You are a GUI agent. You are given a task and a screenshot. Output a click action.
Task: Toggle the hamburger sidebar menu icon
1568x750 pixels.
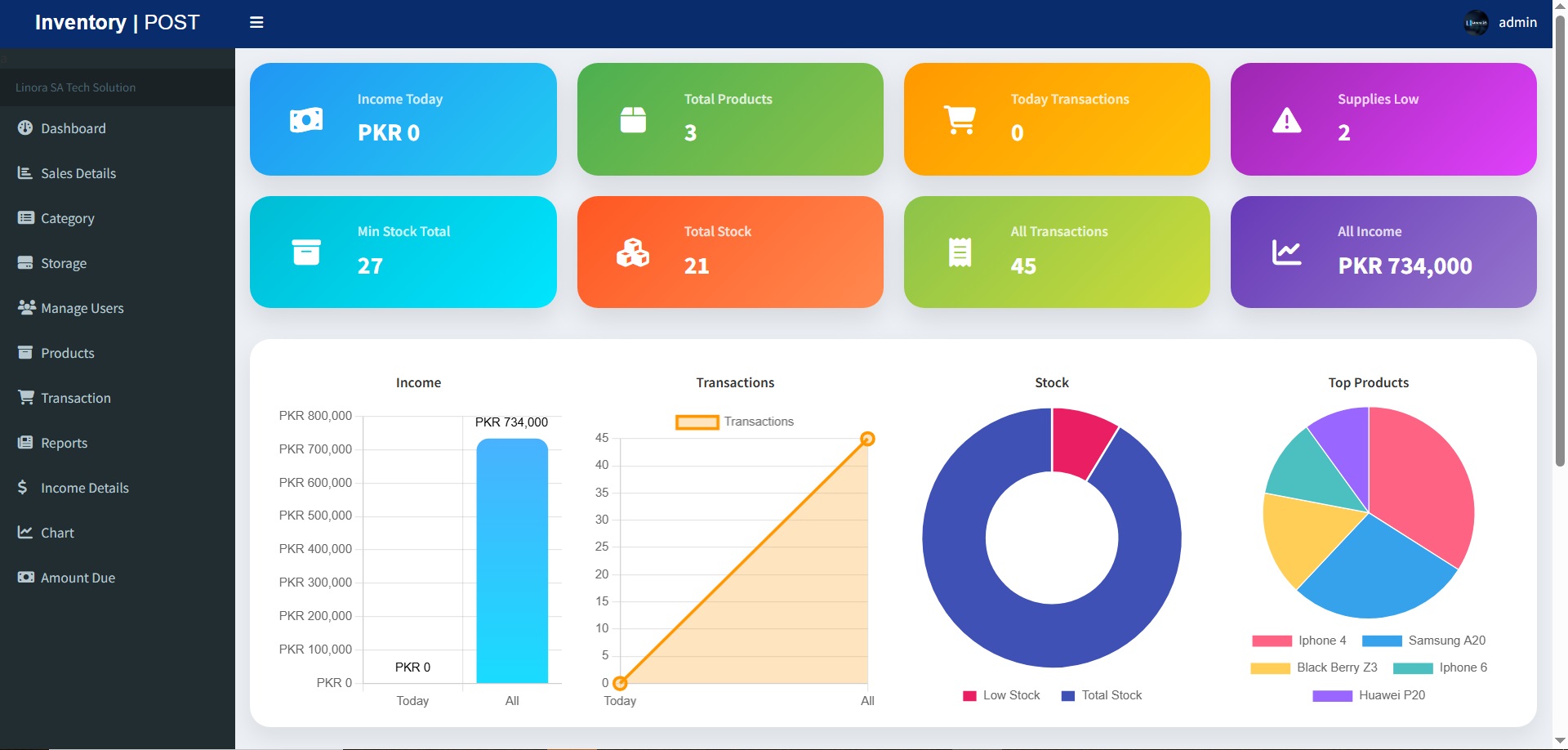[256, 23]
